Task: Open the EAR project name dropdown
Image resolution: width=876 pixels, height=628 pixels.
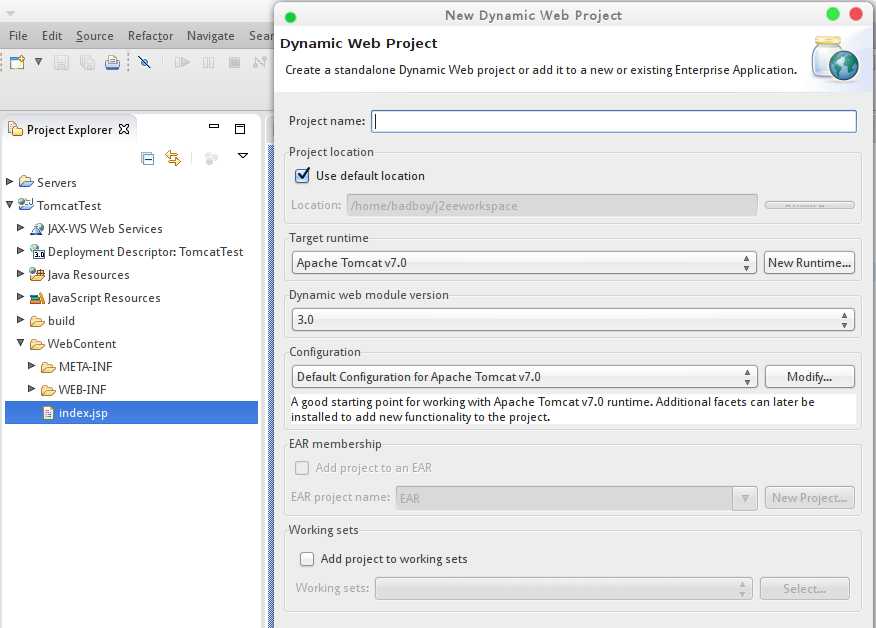Action: coord(745,498)
